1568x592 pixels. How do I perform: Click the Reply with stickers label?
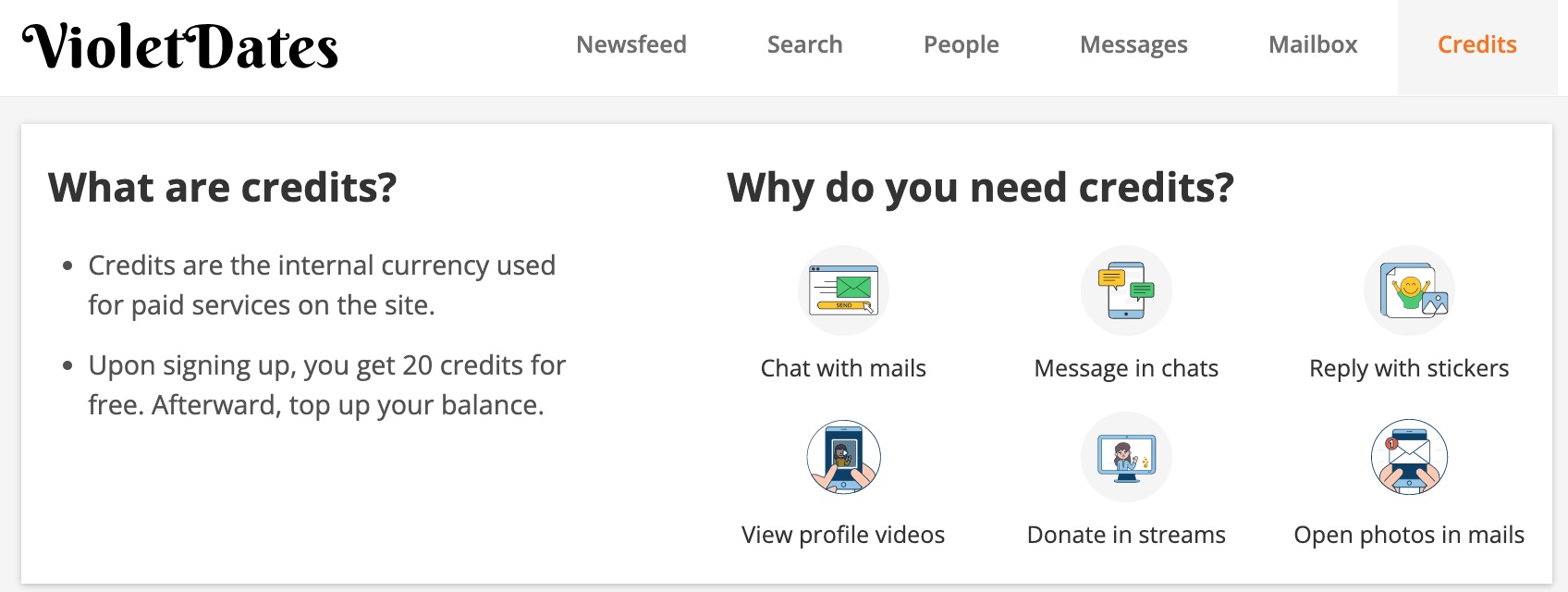[x=1409, y=368]
